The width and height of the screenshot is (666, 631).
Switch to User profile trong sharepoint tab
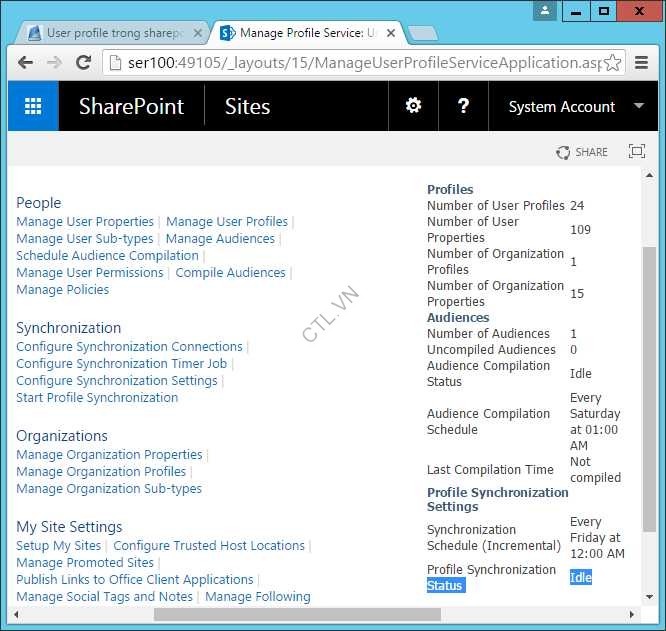(111, 33)
